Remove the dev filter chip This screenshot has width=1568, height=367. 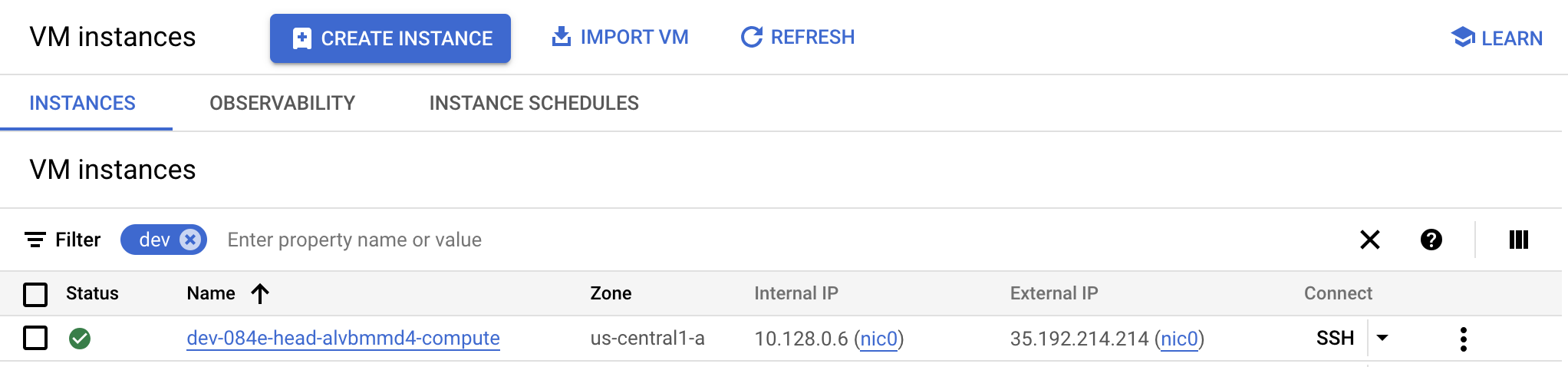[190, 240]
